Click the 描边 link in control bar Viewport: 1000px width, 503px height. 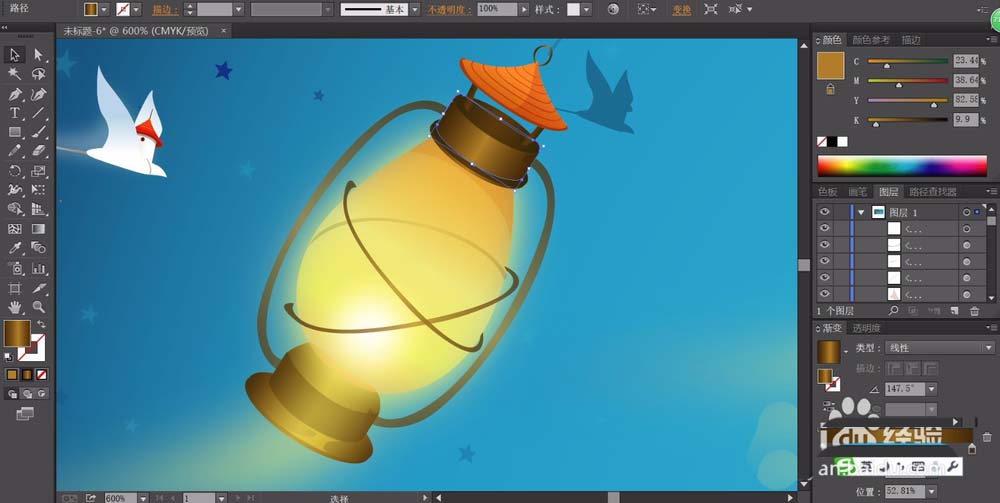pyautogui.click(x=166, y=10)
